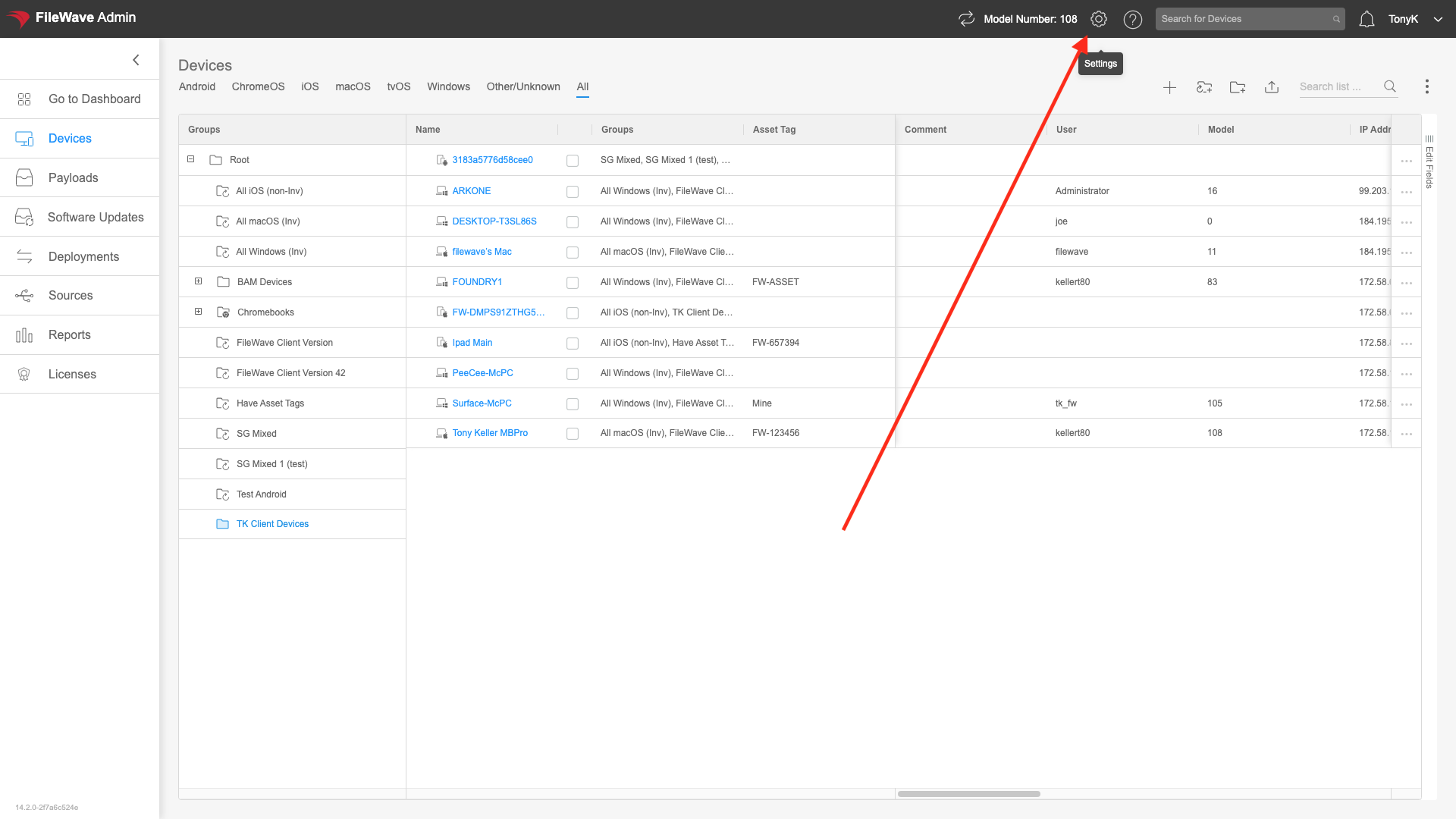Open row actions for 3183a5776d58cee0

coord(1407,161)
